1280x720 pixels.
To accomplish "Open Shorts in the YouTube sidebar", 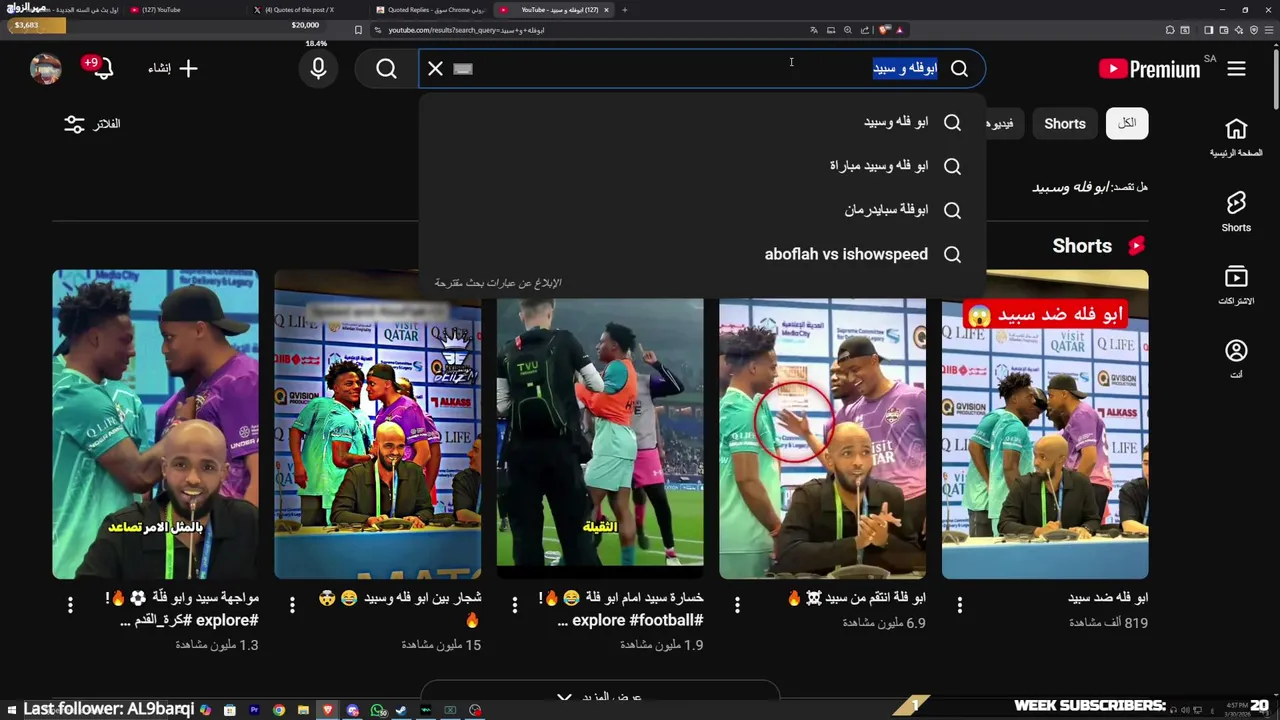I will point(1236,212).
